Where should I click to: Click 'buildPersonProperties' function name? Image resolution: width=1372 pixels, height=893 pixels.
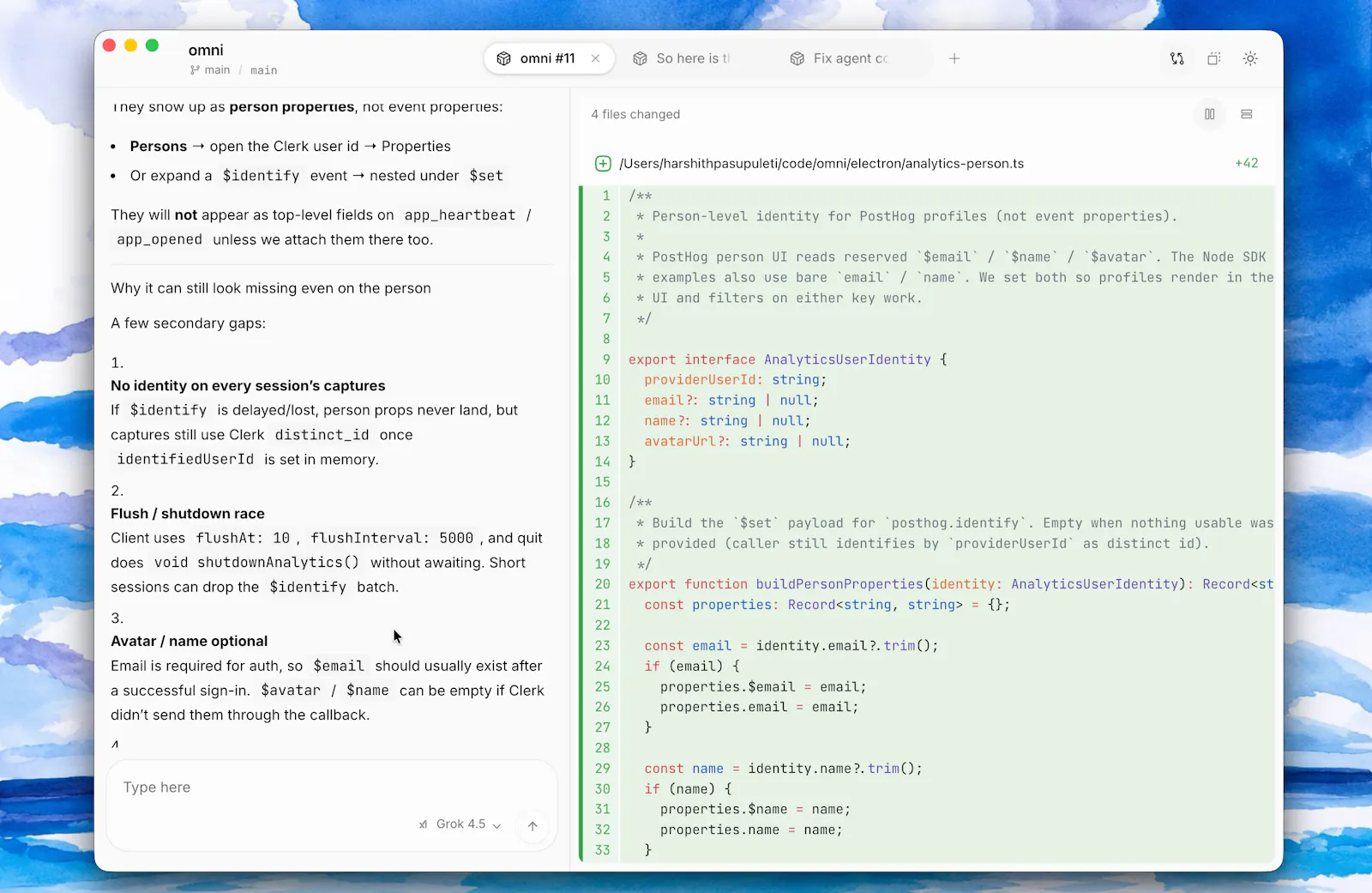[x=839, y=584]
